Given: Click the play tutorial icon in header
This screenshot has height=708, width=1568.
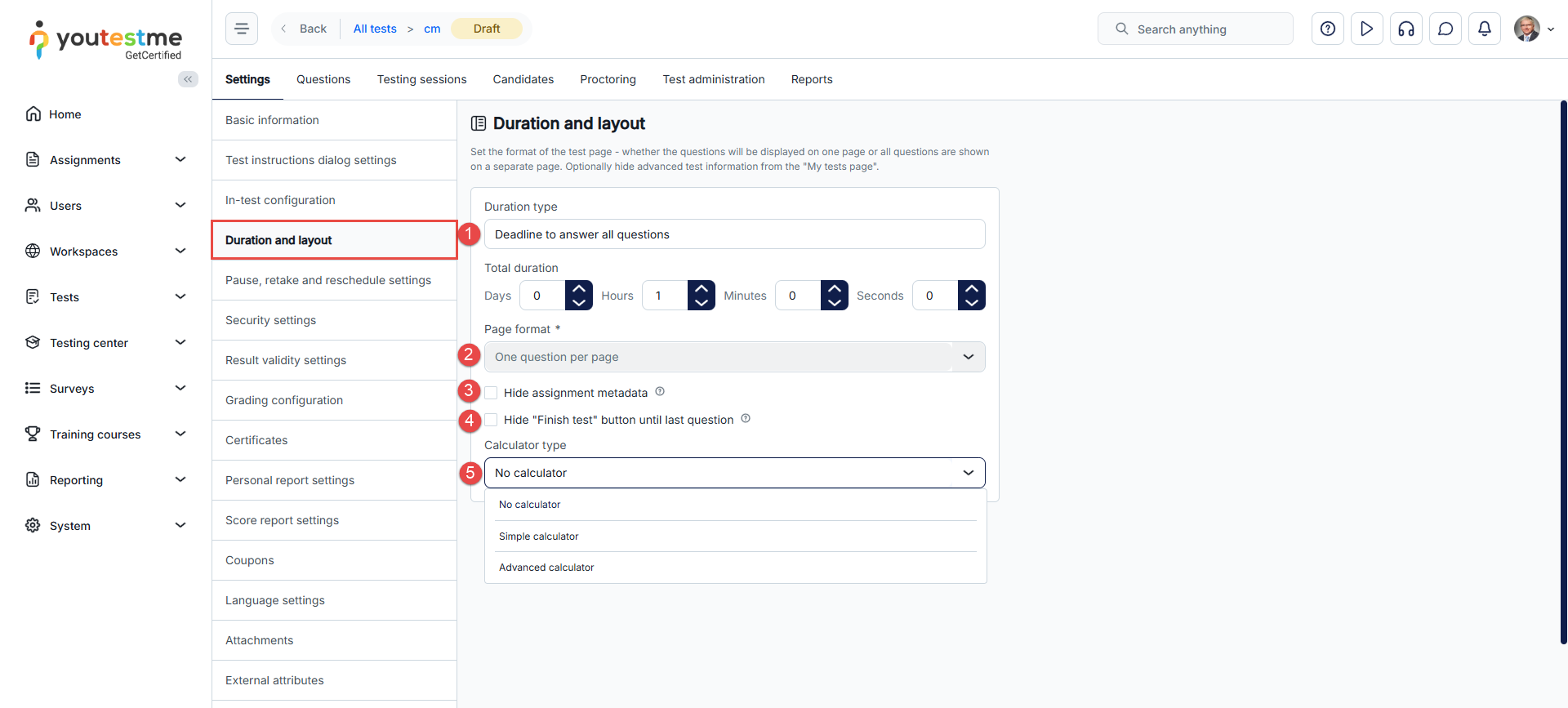Looking at the screenshot, I should click(1367, 29).
